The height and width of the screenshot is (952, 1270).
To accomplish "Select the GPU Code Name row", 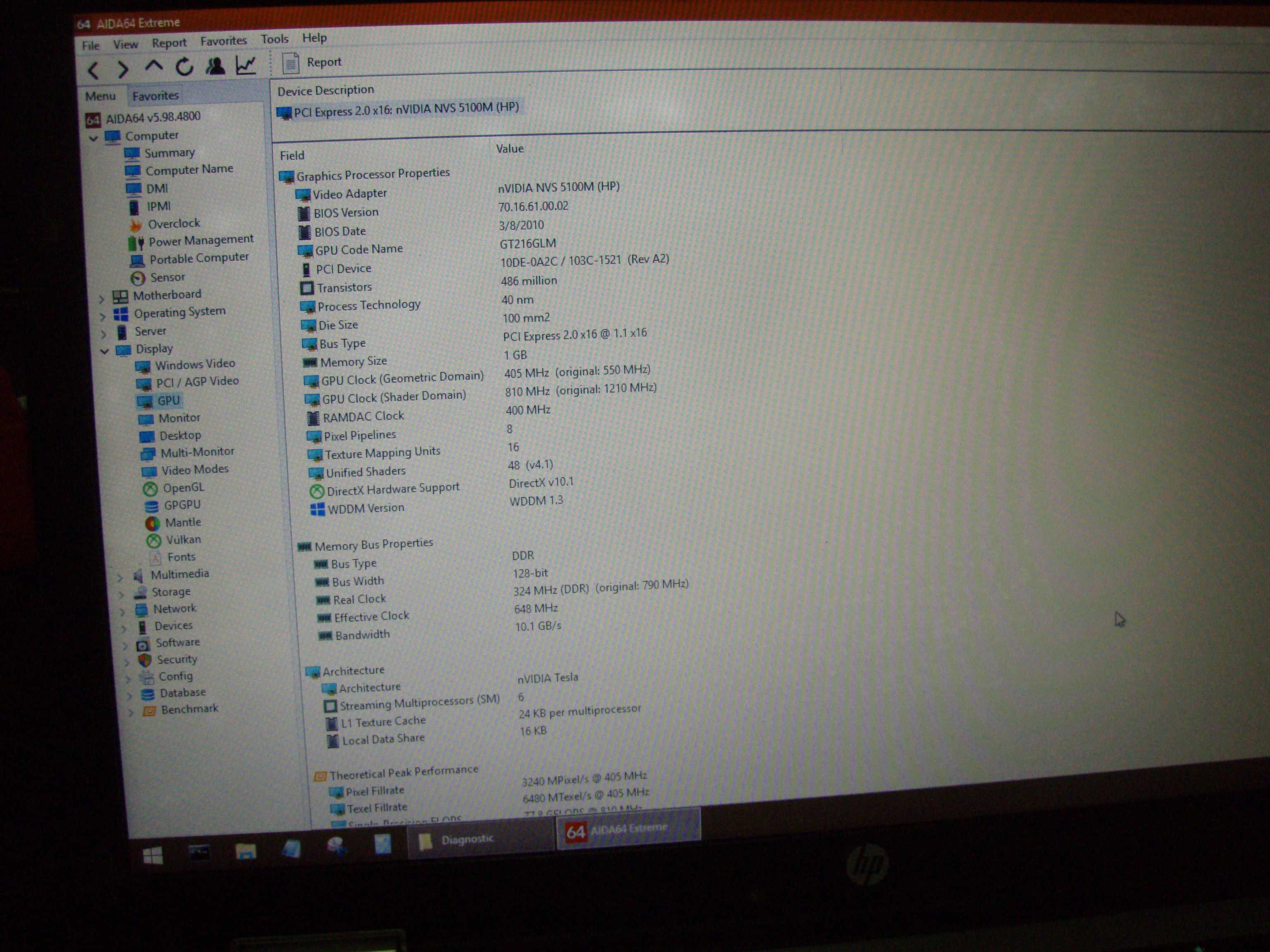I will [427, 248].
